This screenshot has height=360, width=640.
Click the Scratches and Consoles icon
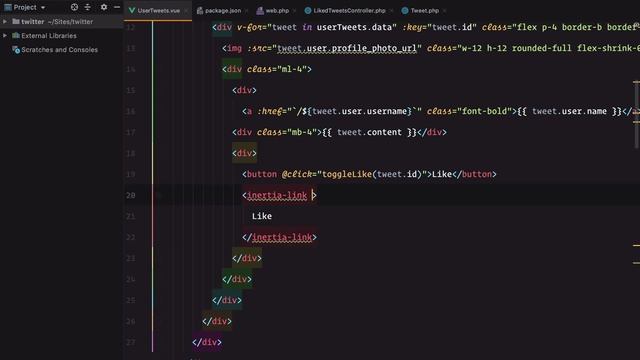(x=16, y=50)
